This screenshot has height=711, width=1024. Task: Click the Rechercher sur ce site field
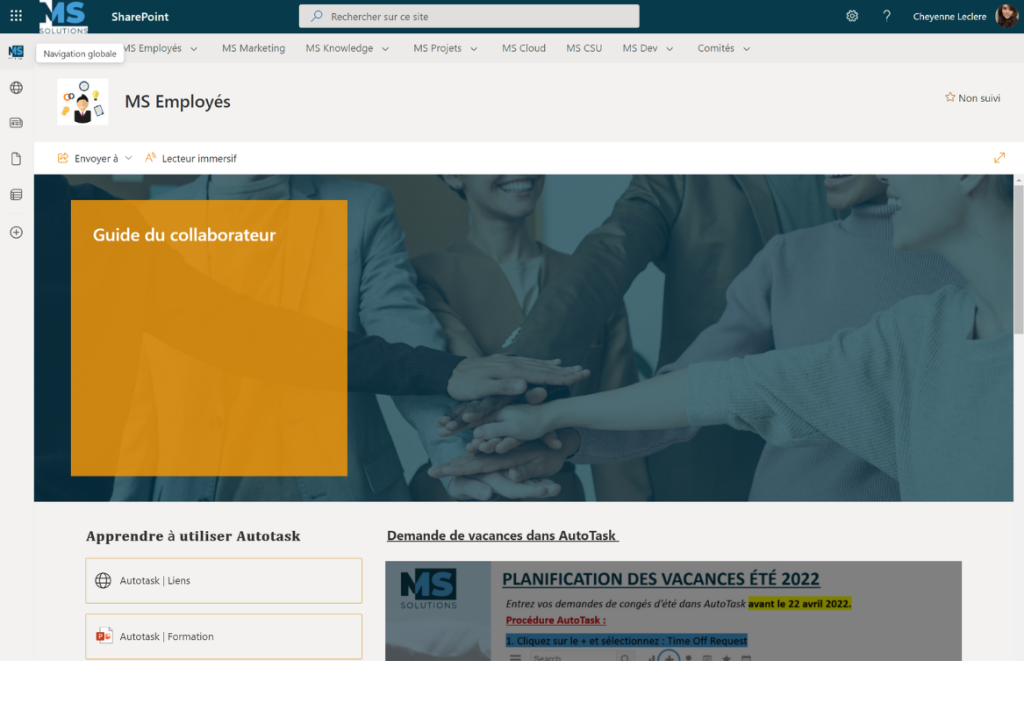pyautogui.click(x=469, y=16)
